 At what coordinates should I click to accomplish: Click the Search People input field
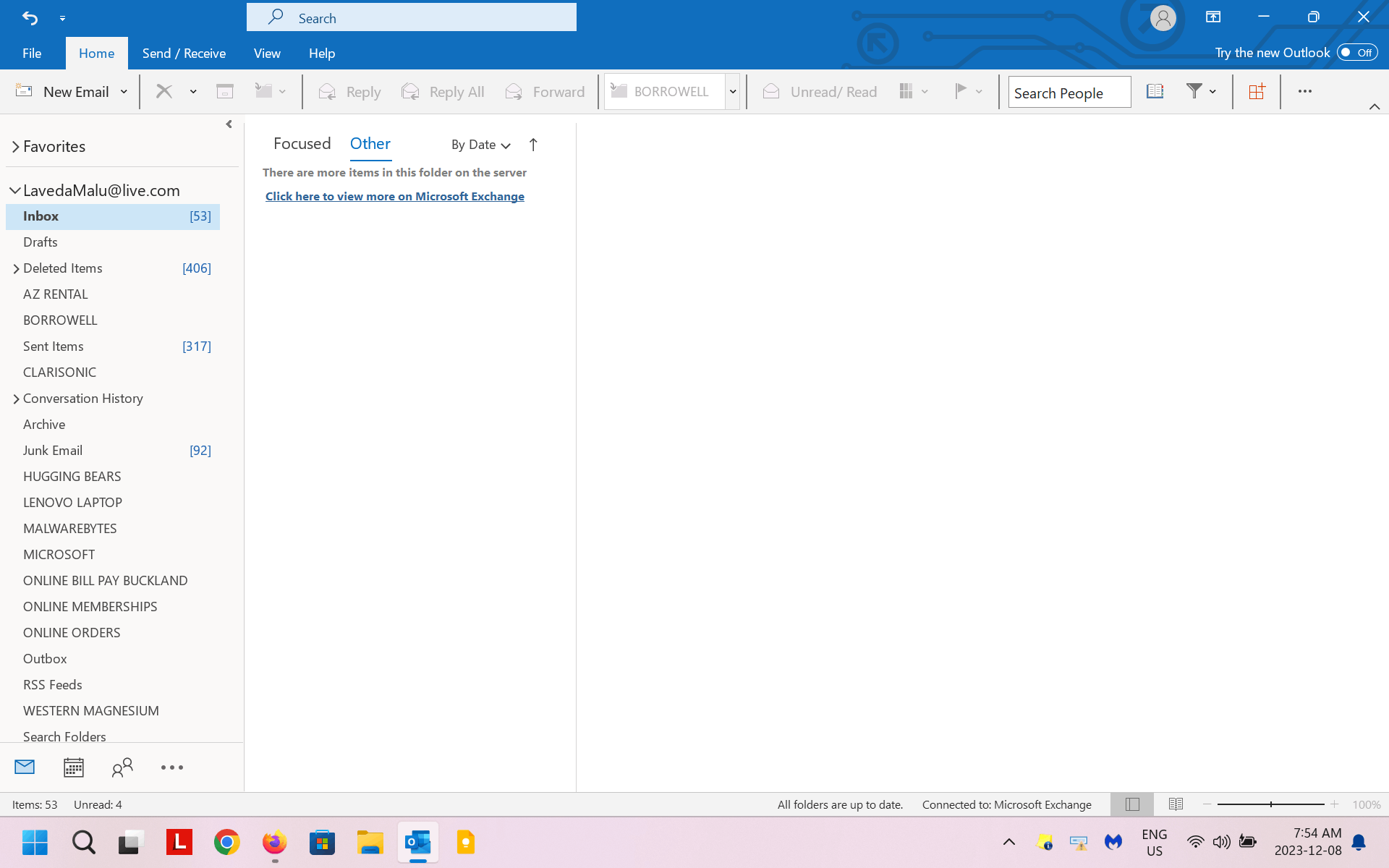pyautogui.click(x=1069, y=93)
